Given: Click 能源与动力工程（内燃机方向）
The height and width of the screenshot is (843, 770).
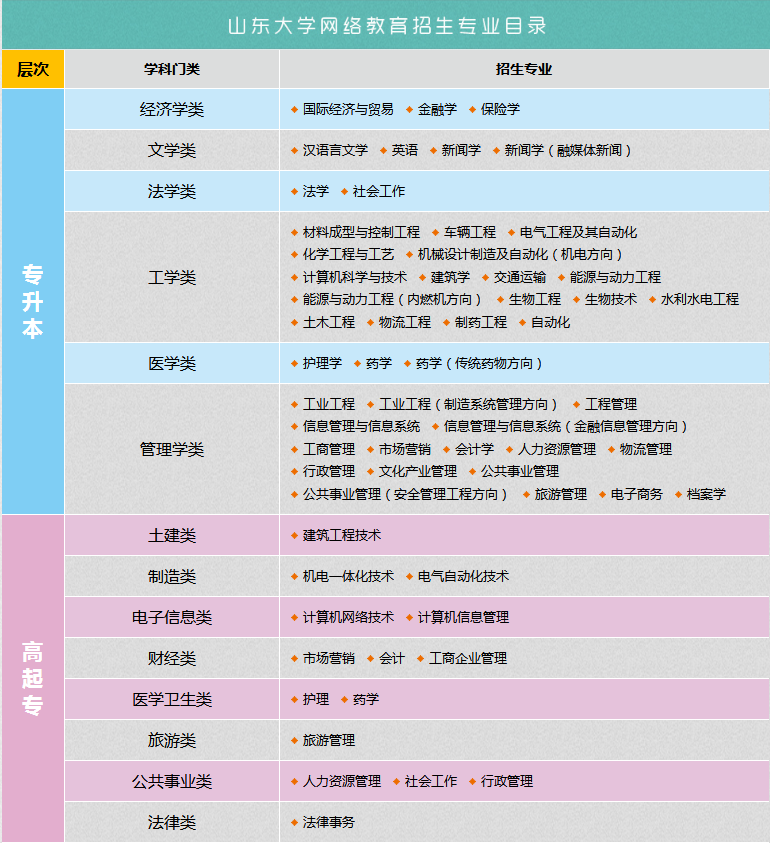Looking at the screenshot, I should coord(392,299).
